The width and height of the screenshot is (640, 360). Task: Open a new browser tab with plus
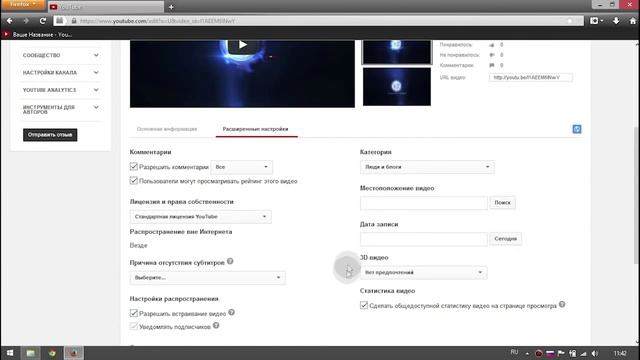point(171,7)
